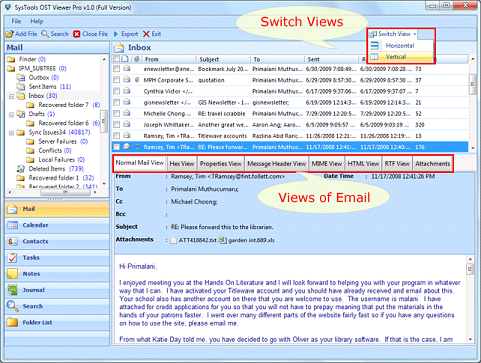Select the Normal Mail View tab
This screenshot has width=481, height=363.
pos(139,163)
